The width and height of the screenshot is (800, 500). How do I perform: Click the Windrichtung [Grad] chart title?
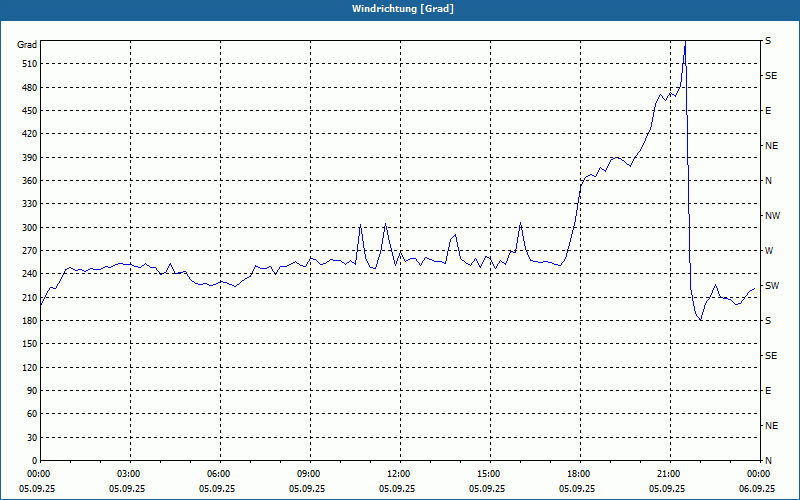point(400,9)
